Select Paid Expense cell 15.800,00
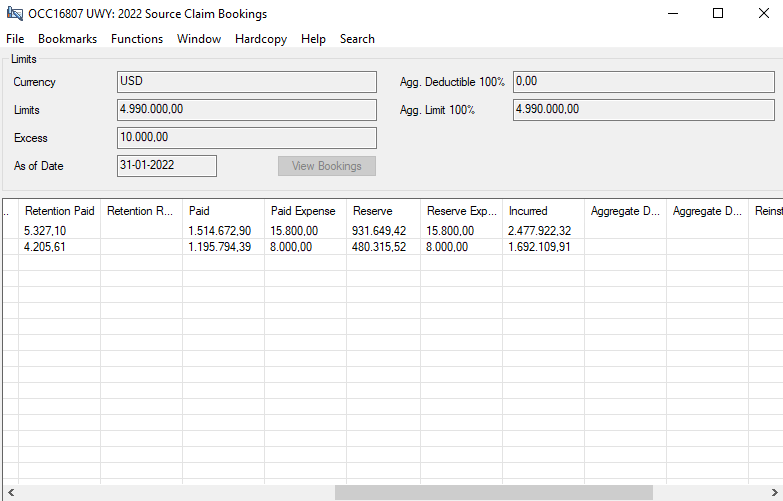 305,231
